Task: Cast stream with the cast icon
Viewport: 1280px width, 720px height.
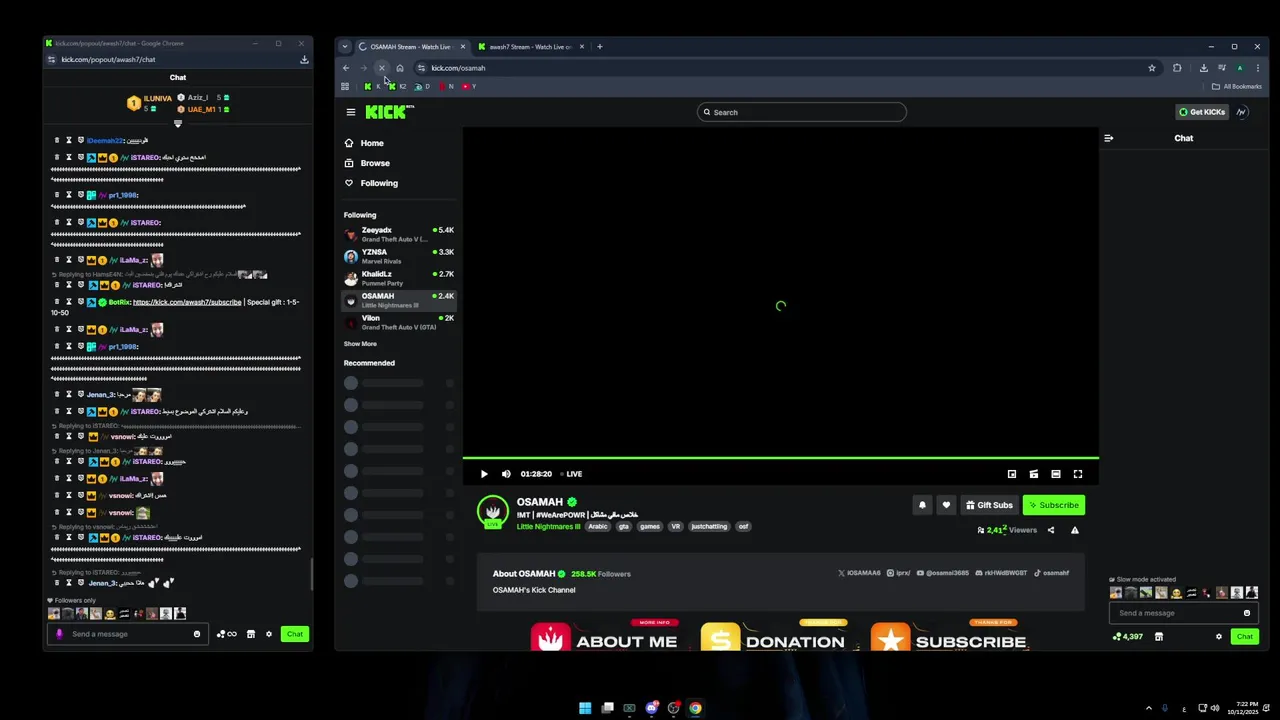Action: point(1034,474)
